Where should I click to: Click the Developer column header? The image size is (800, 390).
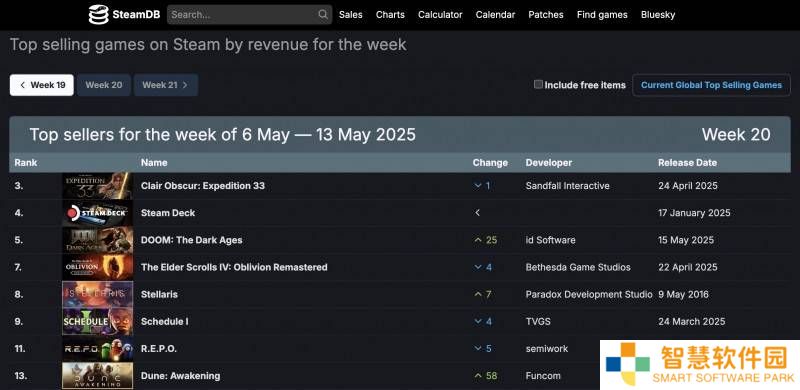[x=549, y=163]
